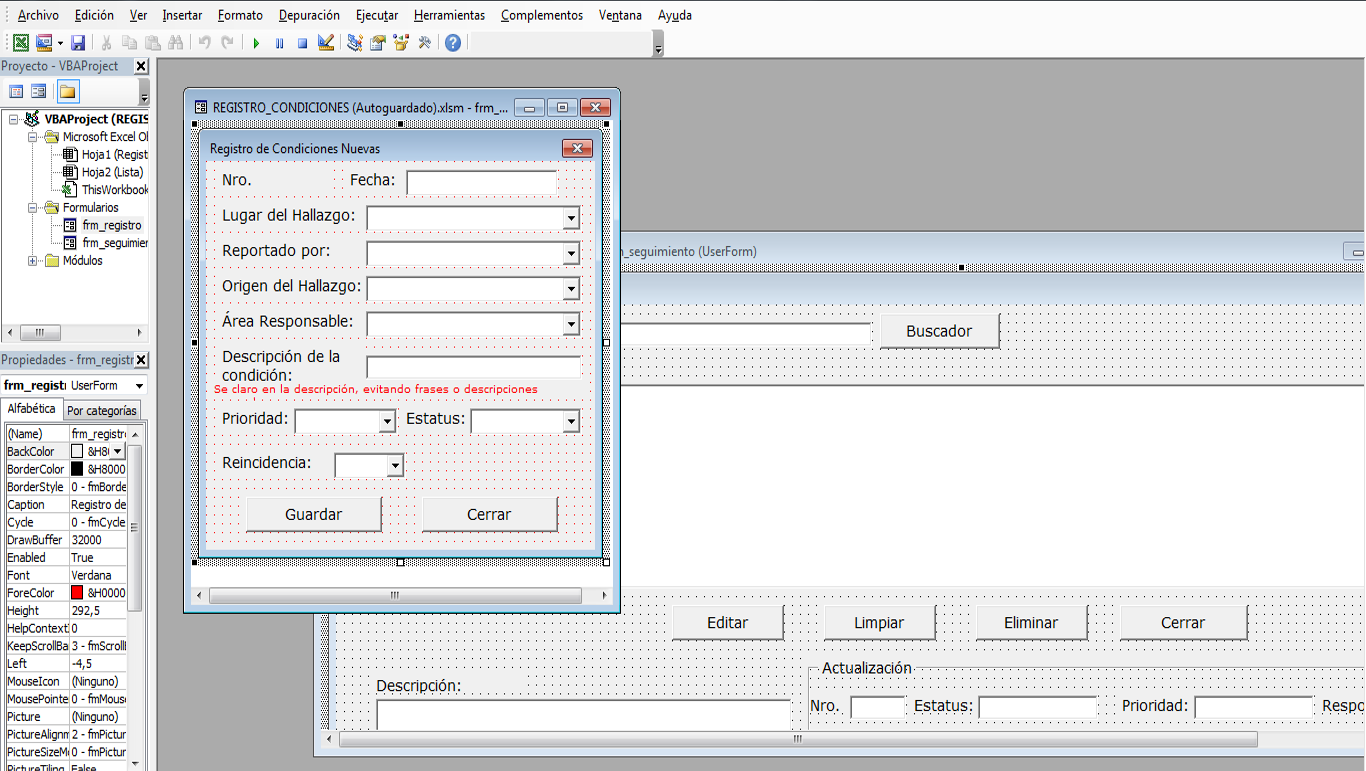The height and width of the screenshot is (771, 1366).
Task: Click the View Microsoft Excel icon
Action: click(x=20, y=43)
